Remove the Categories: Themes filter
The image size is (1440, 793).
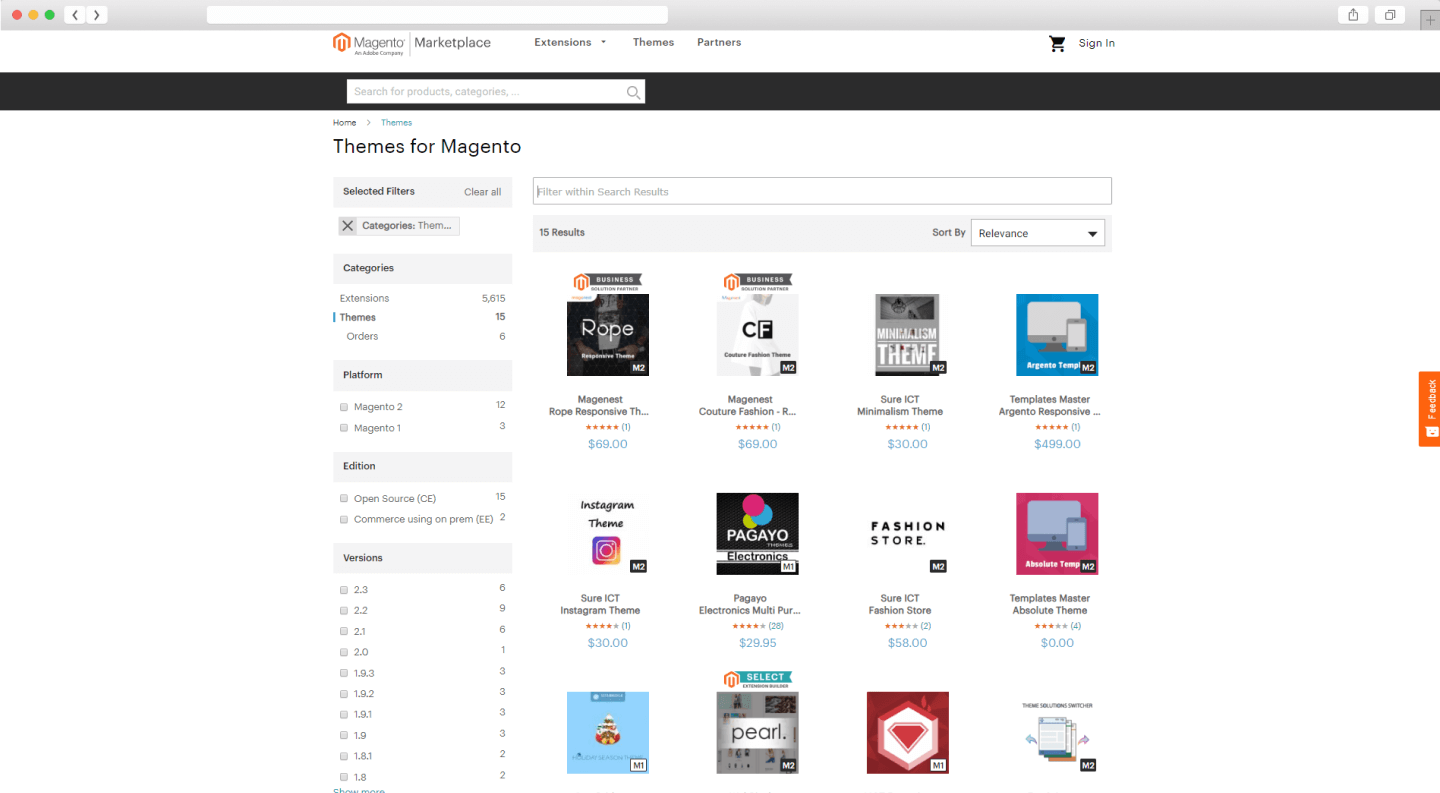tap(347, 226)
